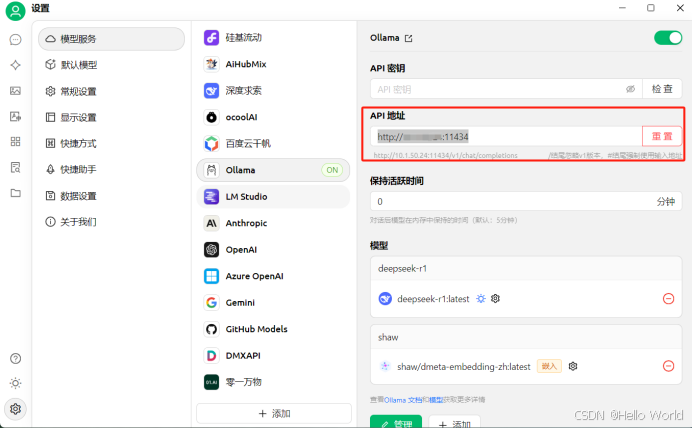This screenshot has height=429, width=692.
Task: Open settings gear for shaw/dmeta-embedding-zh model
Action: [x=573, y=366]
